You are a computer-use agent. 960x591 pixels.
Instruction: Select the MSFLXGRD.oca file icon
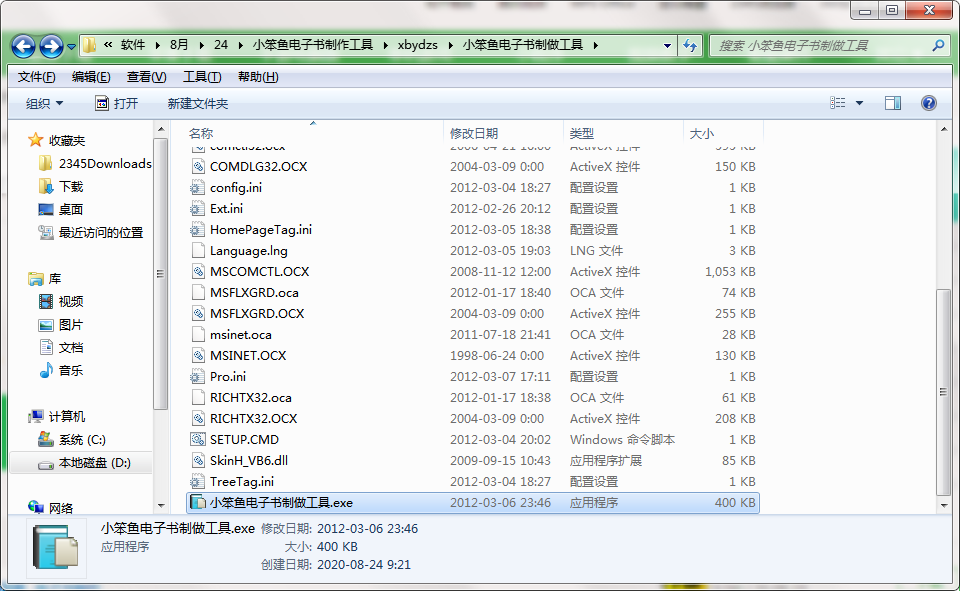pyautogui.click(x=198, y=293)
